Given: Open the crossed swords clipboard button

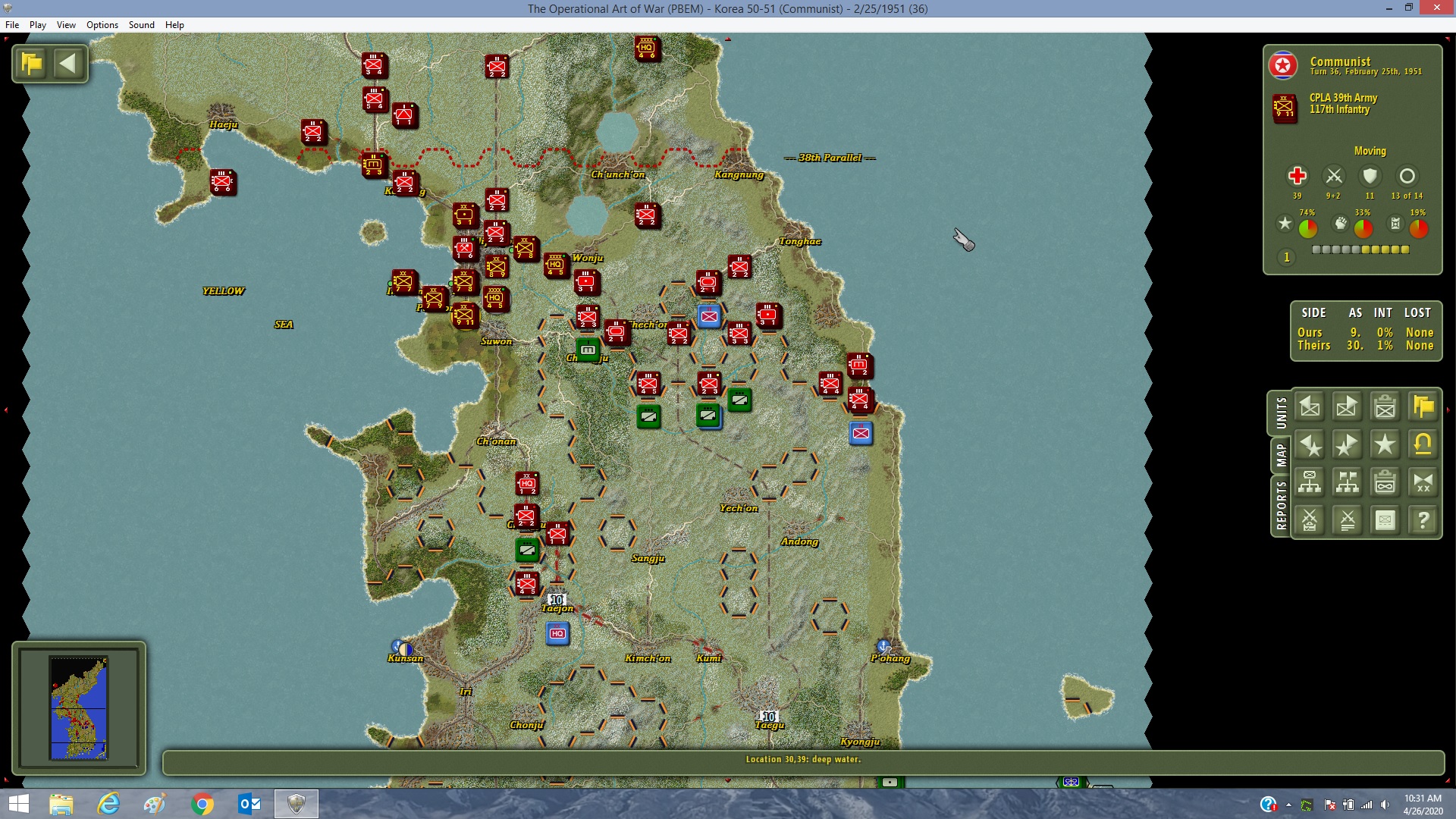Looking at the screenshot, I should [1310, 520].
